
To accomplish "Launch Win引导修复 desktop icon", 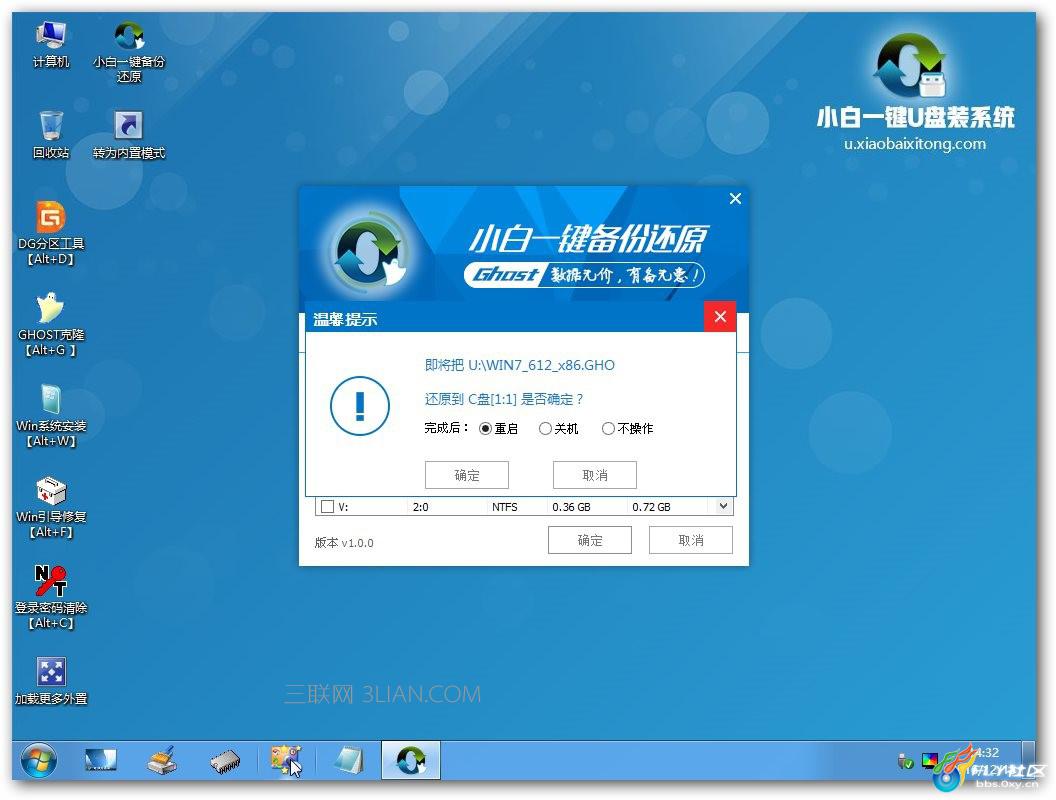I will tap(51, 506).
